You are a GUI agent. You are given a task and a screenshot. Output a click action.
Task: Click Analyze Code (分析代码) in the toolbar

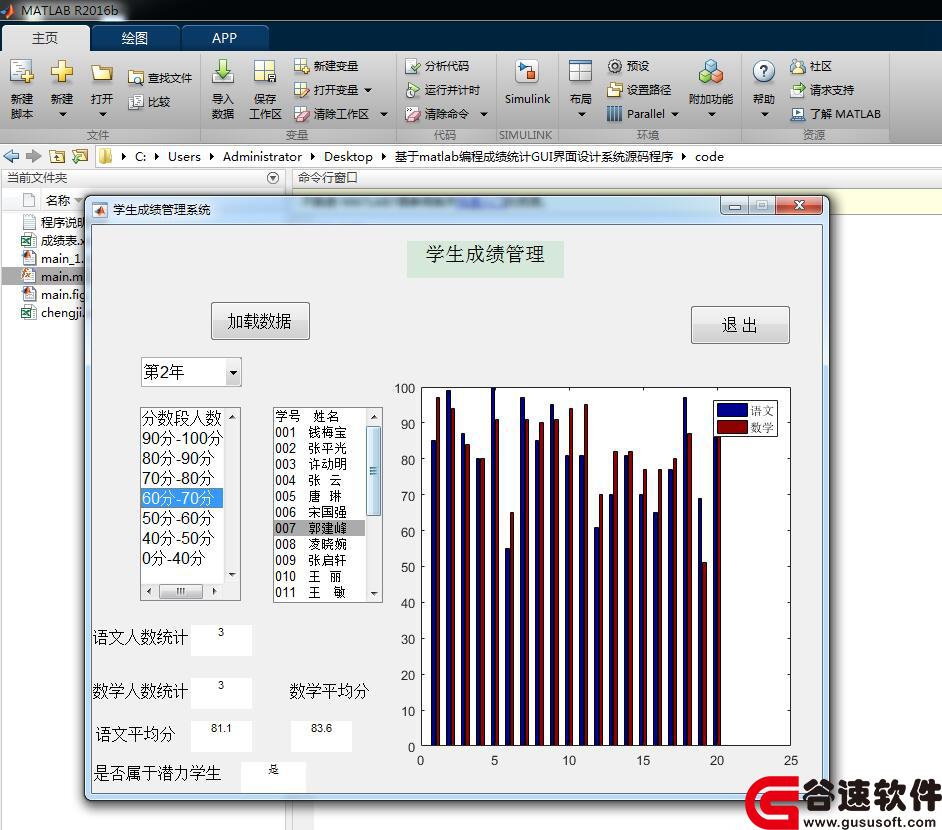pos(437,66)
